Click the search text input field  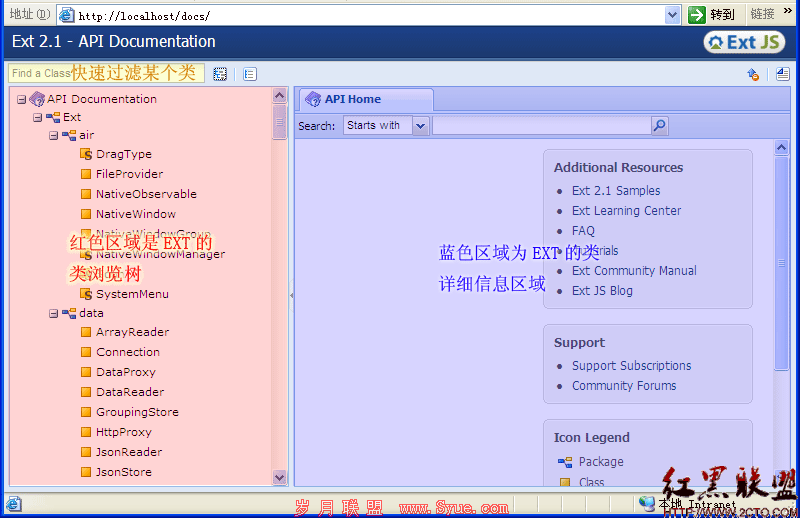click(x=542, y=126)
